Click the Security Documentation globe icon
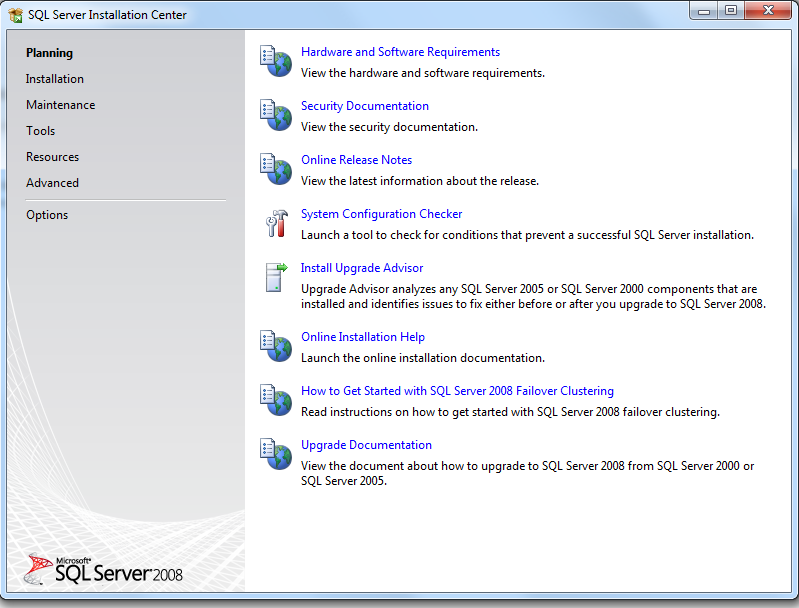The image size is (799, 608). tap(276, 115)
